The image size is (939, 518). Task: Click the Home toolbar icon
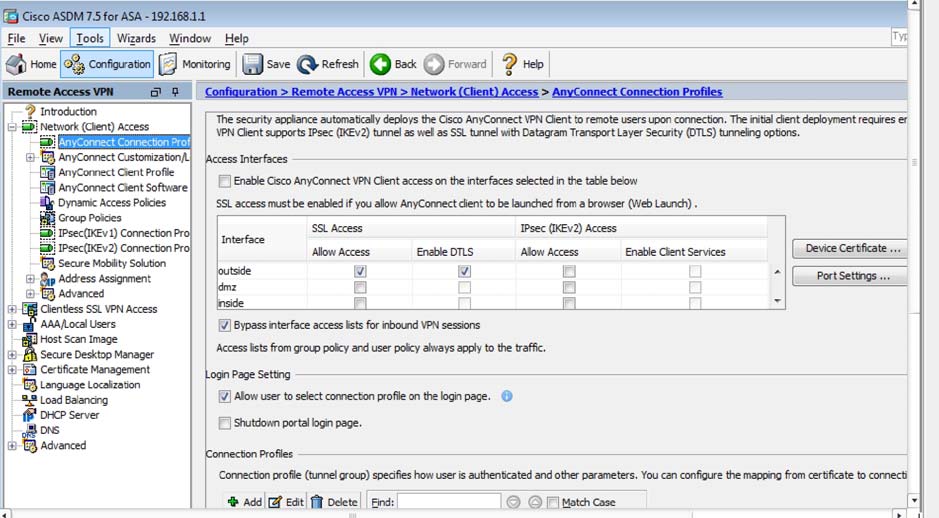tap(16, 64)
